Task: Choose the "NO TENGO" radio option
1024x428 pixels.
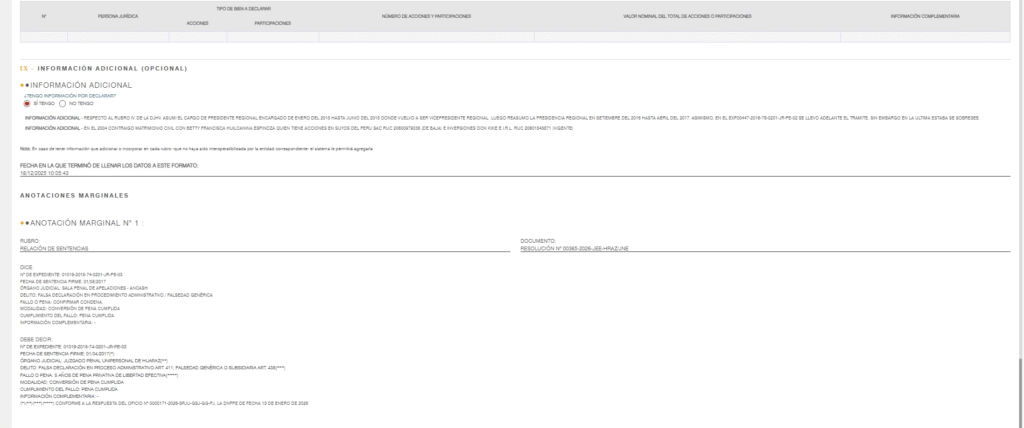Action: [64, 103]
